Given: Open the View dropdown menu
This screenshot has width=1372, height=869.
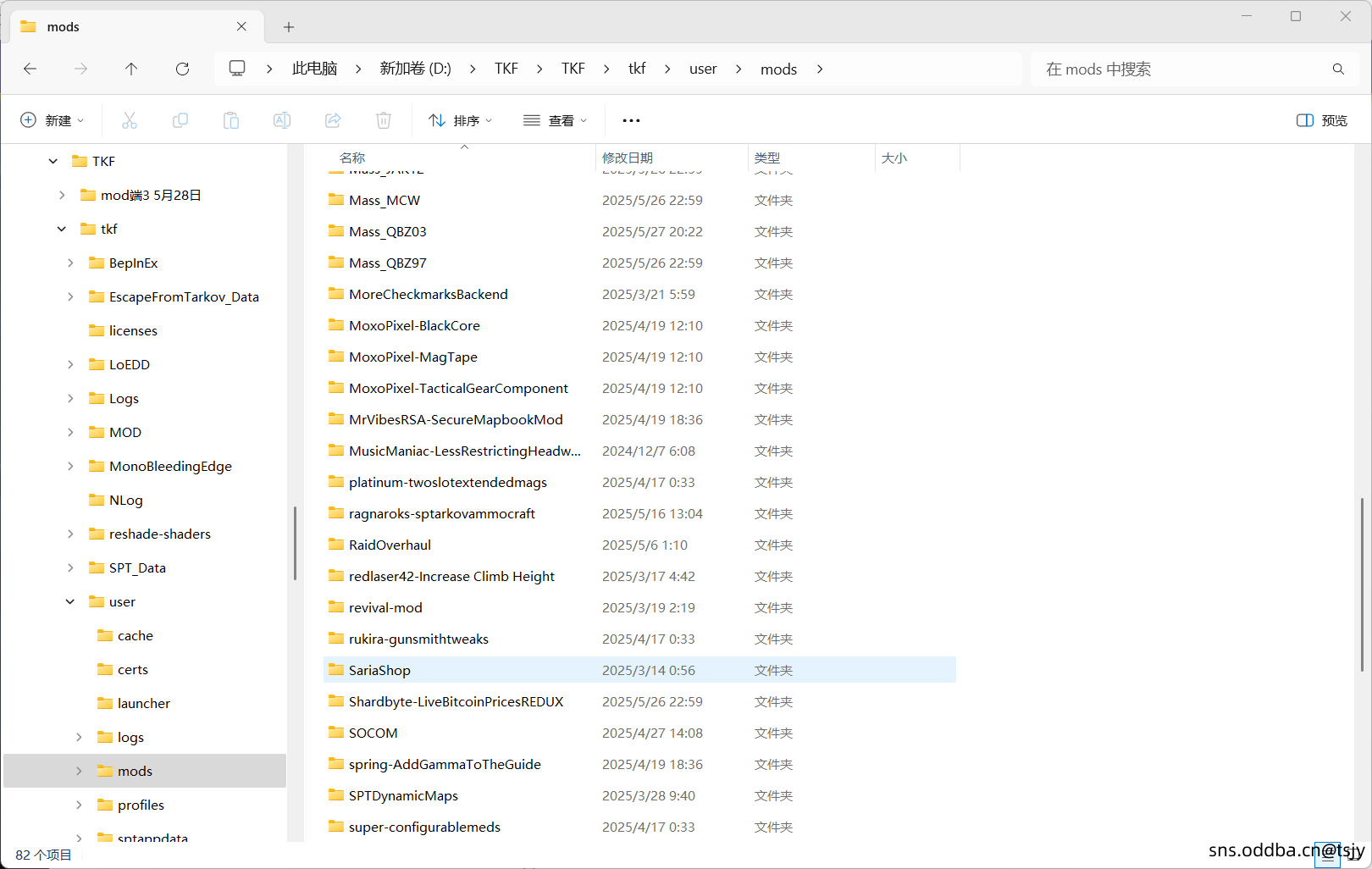Looking at the screenshot, I should click(x=555, y=120).
